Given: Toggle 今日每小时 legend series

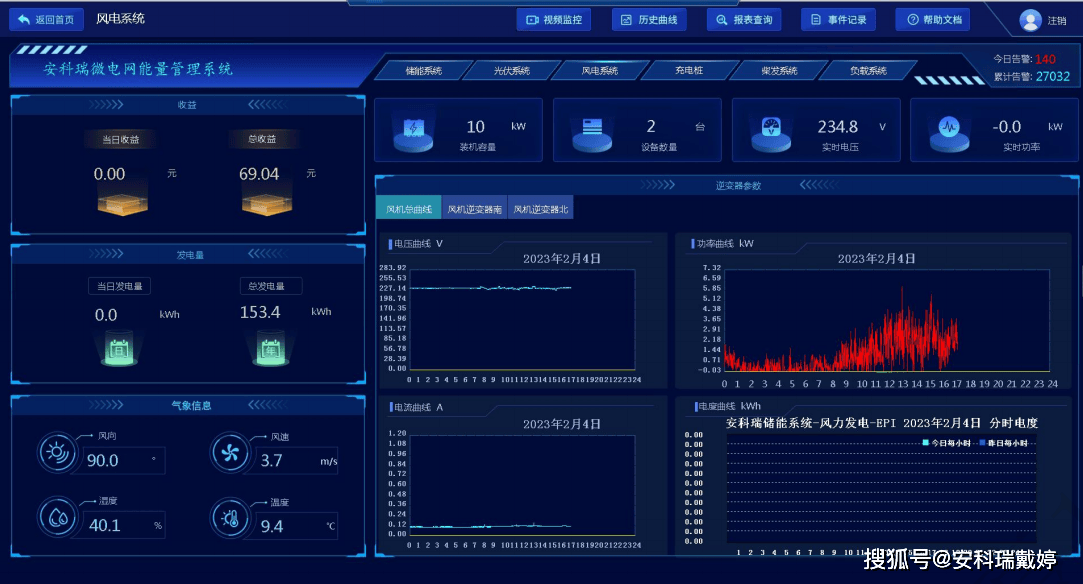Looking at the screenshot, I should 947,443.
